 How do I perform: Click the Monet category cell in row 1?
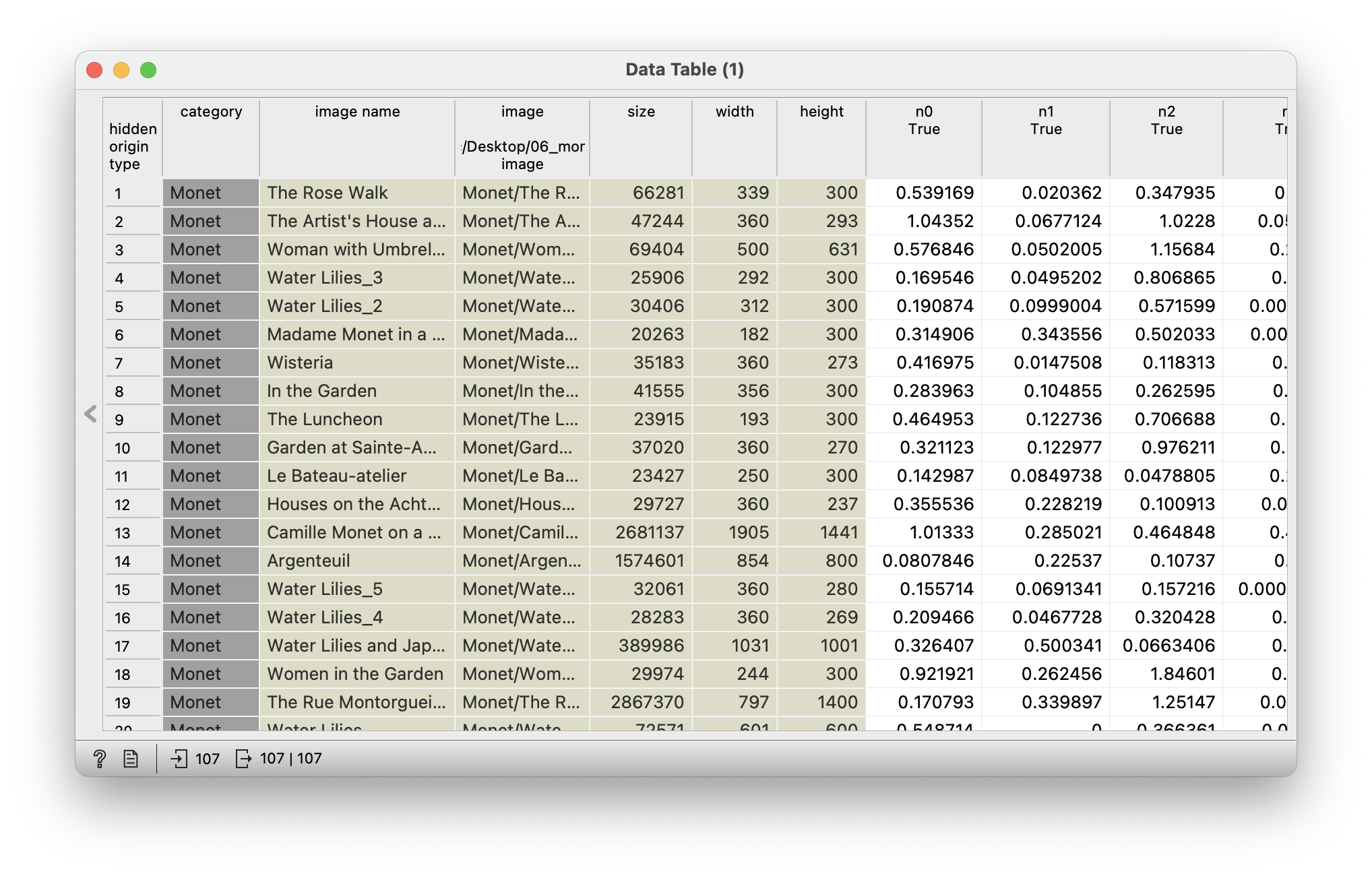click(211, 193)
